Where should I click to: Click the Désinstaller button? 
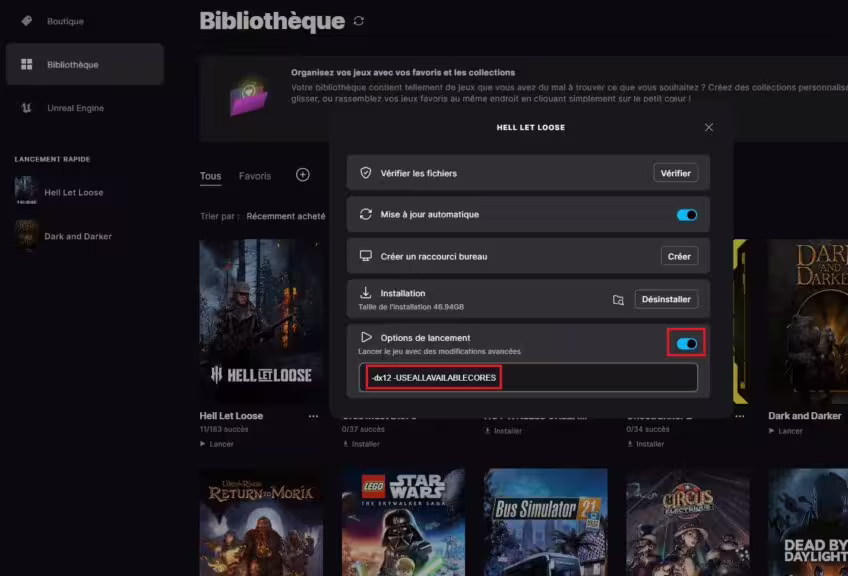pos(666,299)
